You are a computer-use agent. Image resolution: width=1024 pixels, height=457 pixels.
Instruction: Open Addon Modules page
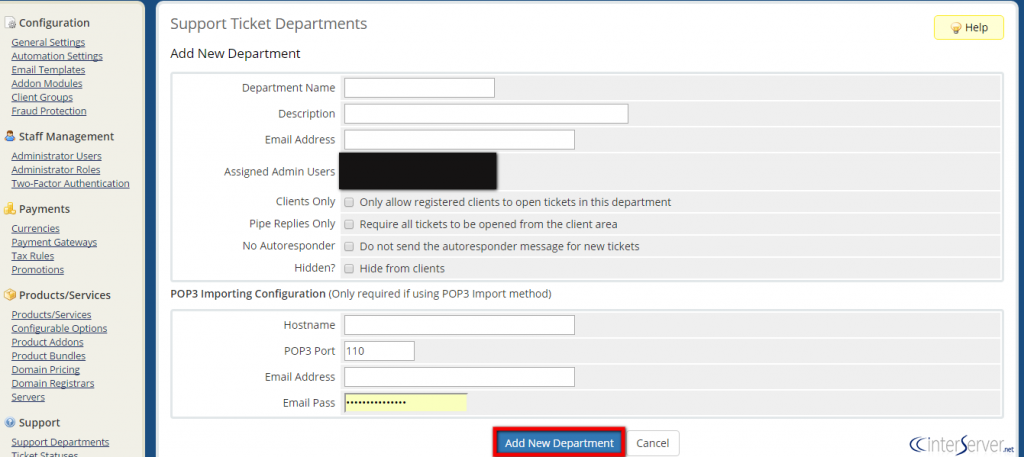pyautogui.click(x=47, y=84)
